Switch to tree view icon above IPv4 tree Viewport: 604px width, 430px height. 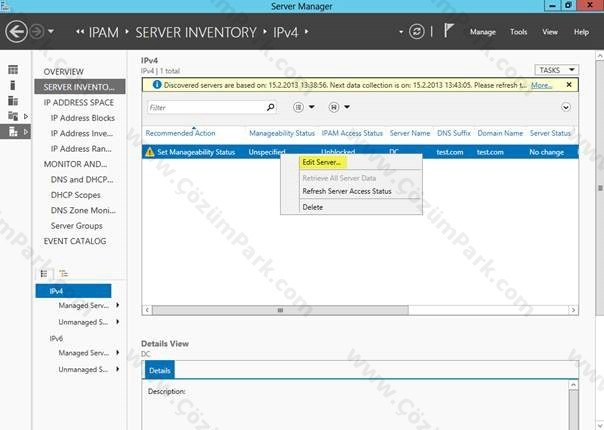click(x=64, y=274)
